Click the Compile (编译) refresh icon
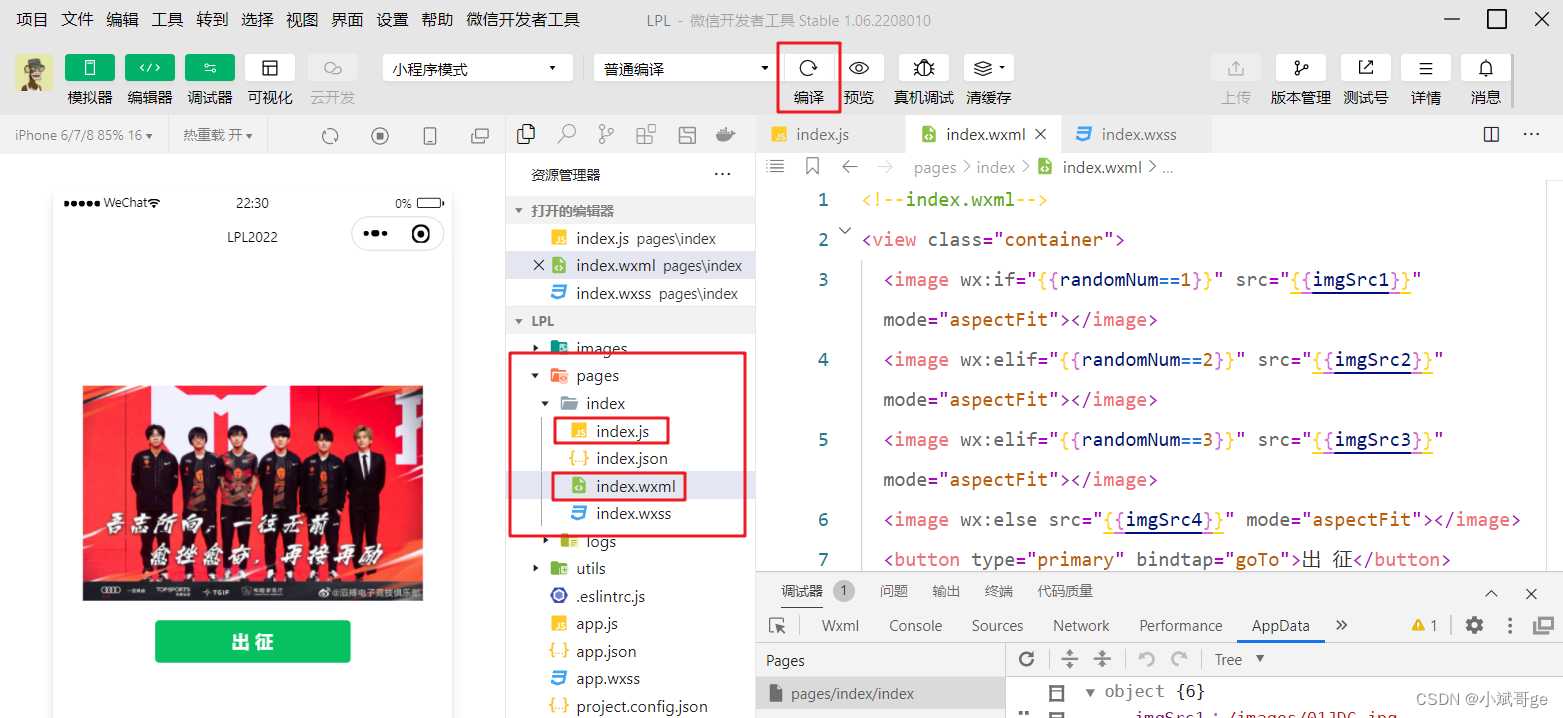Viewport: 1563px width, 718px height. pyautogui.click(x=809, y=68)
